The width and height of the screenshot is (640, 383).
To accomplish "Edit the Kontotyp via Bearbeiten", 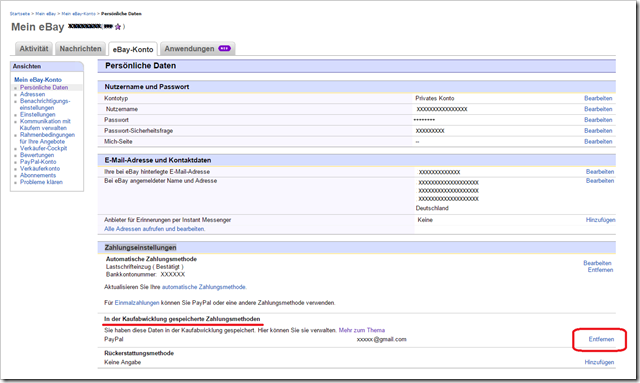I will tap(598, 98).
